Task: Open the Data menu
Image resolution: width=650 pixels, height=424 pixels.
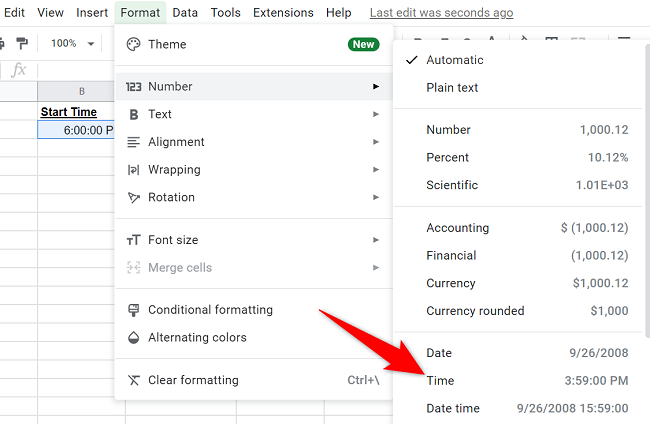Action: coord(184,13)
